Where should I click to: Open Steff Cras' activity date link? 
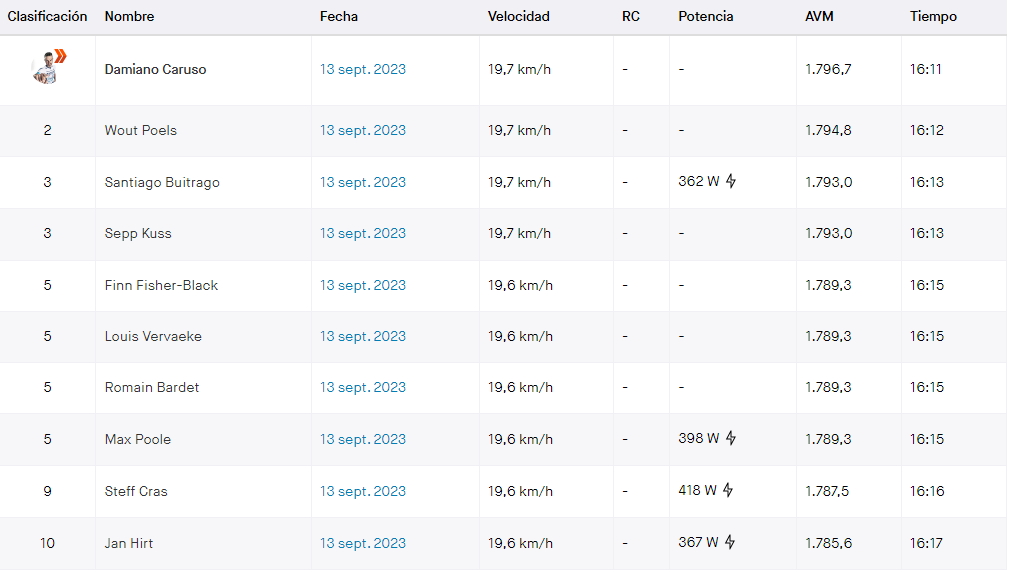tap(363, 491)
